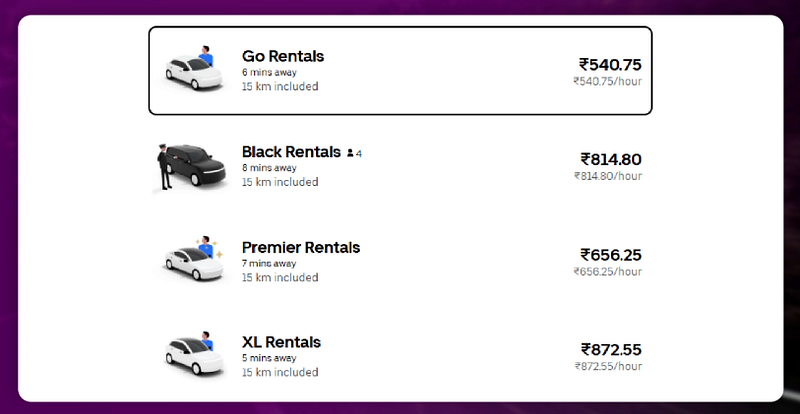Select the XL Rentals title
Viewport: 800px width, 414px height.
coord(282,342)
